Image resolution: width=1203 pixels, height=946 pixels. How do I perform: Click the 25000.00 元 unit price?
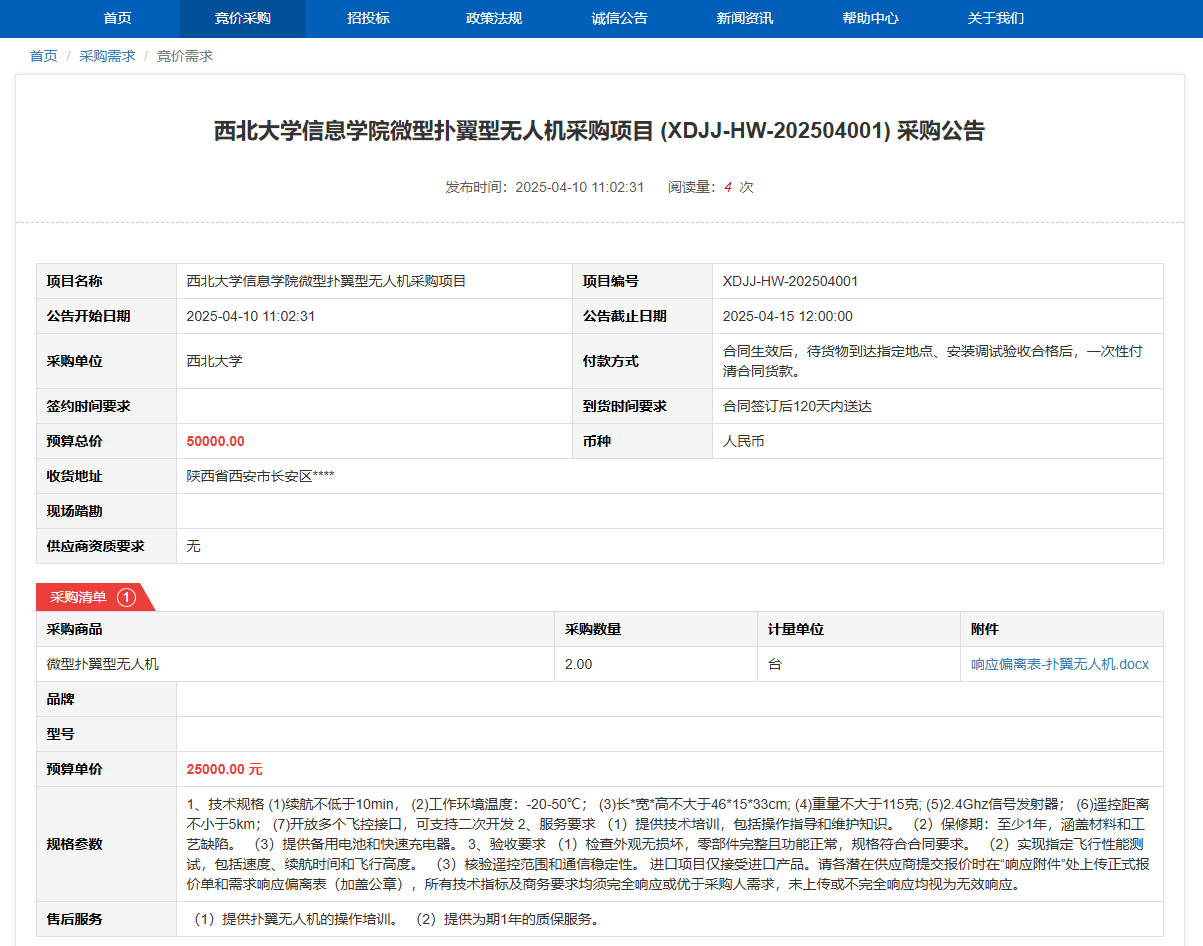point(224,769)
